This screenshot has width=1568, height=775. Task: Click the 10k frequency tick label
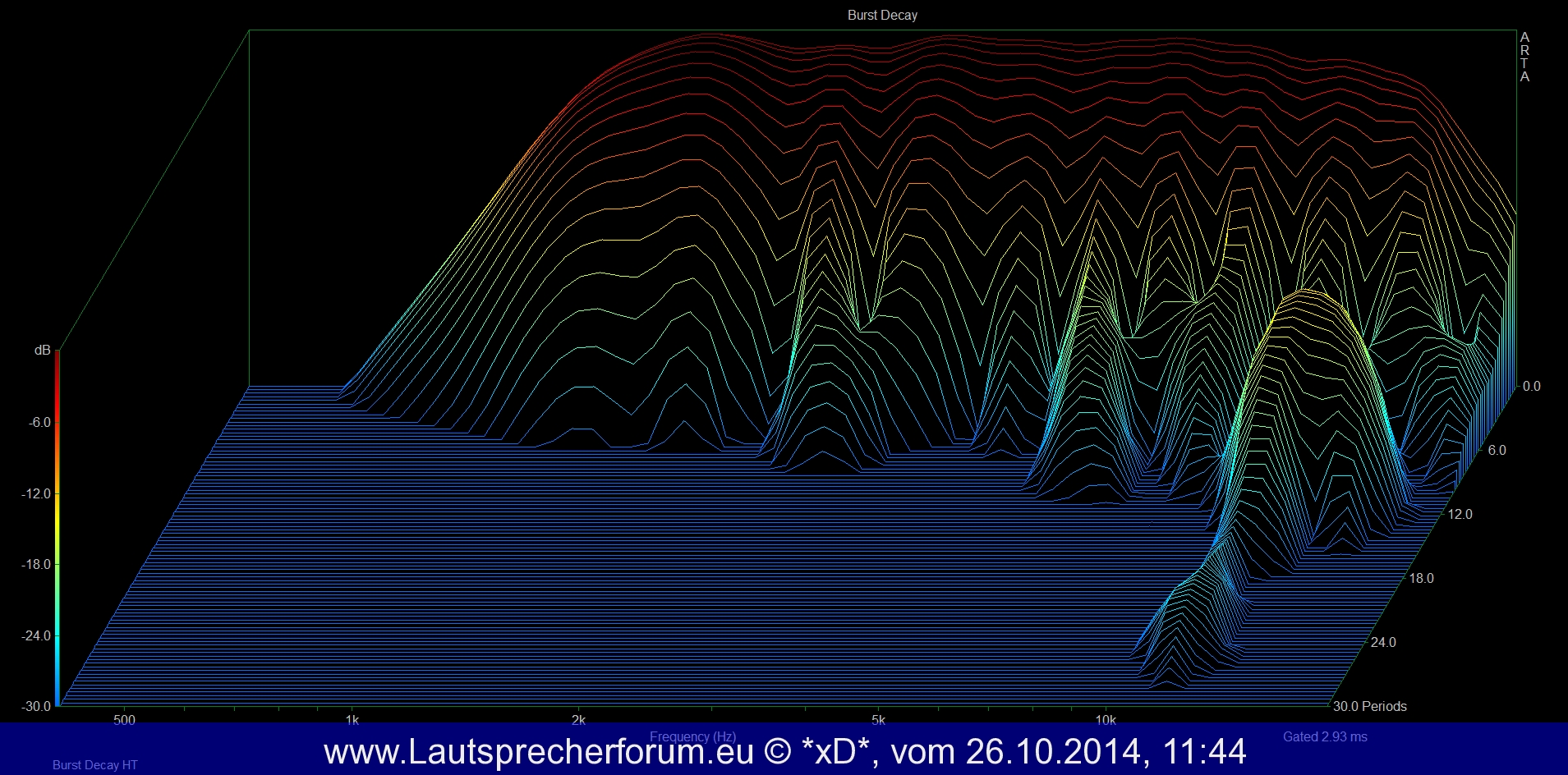point(1106,720)
